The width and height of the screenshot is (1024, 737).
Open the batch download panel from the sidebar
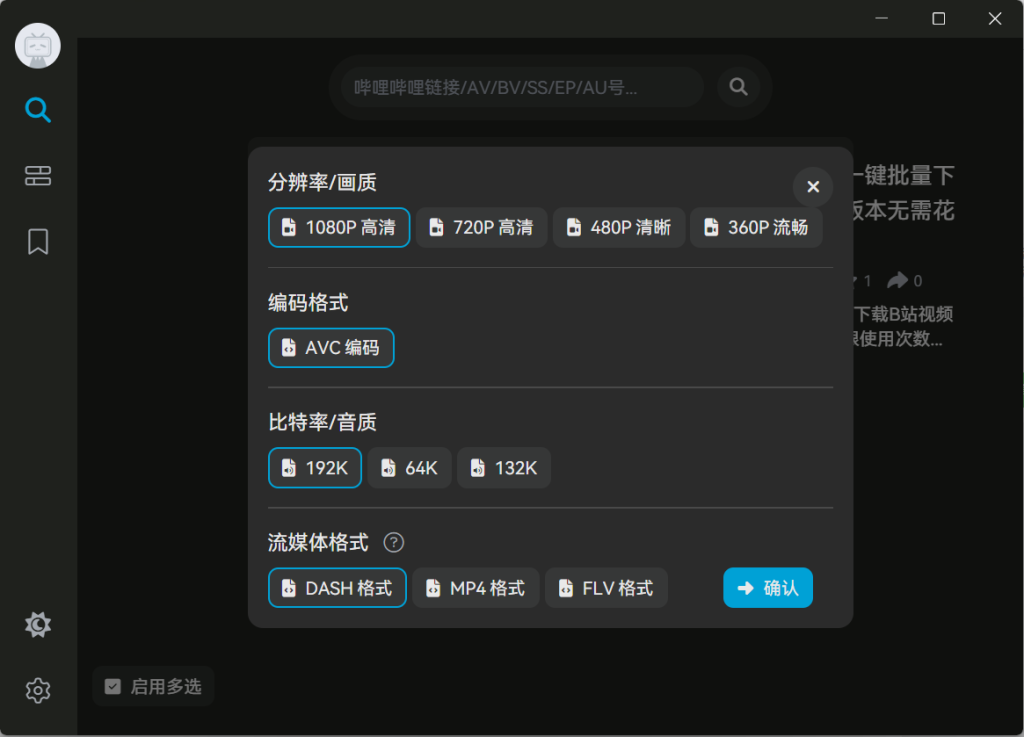tap(37, 175)
